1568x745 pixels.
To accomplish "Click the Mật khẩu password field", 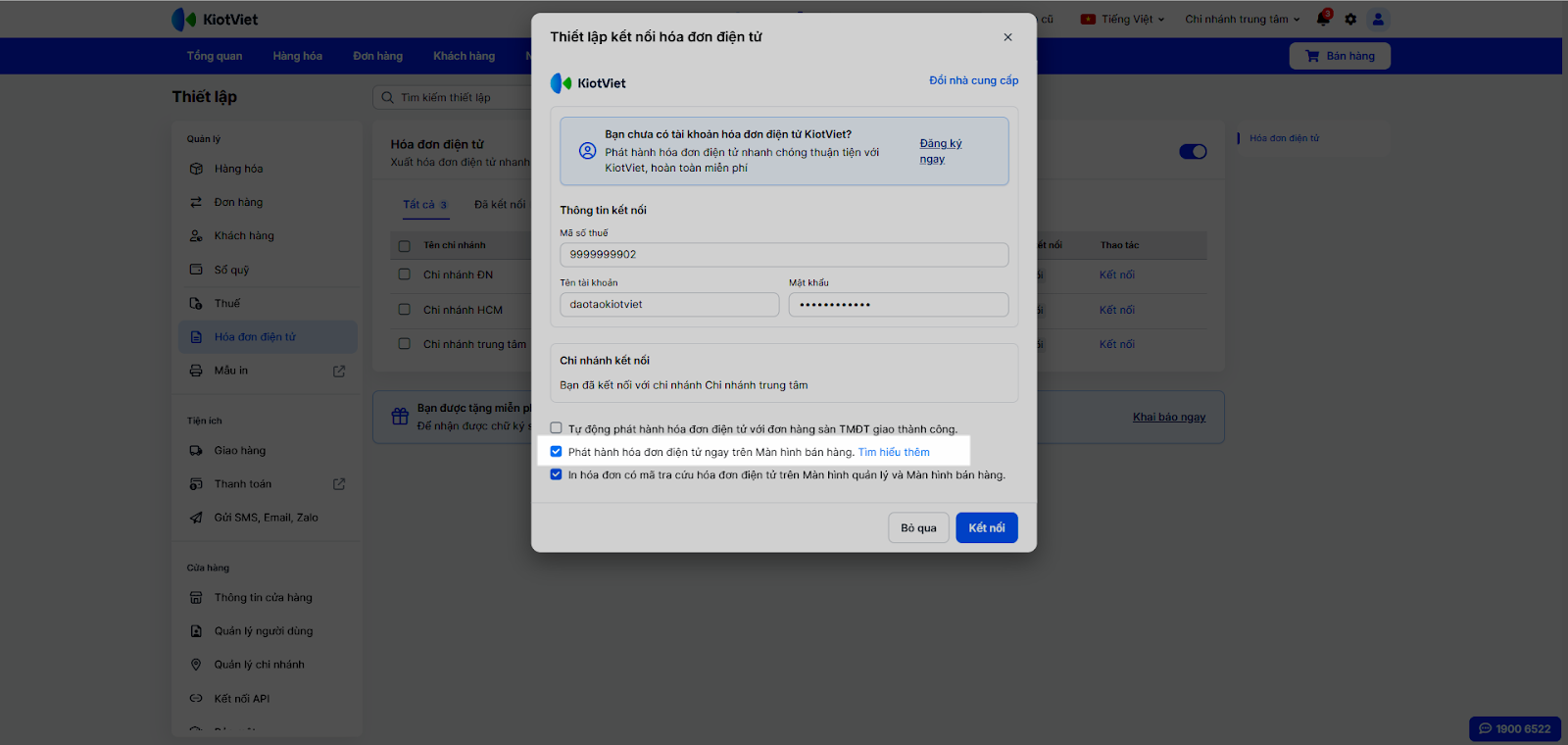I will click(899, 305).
